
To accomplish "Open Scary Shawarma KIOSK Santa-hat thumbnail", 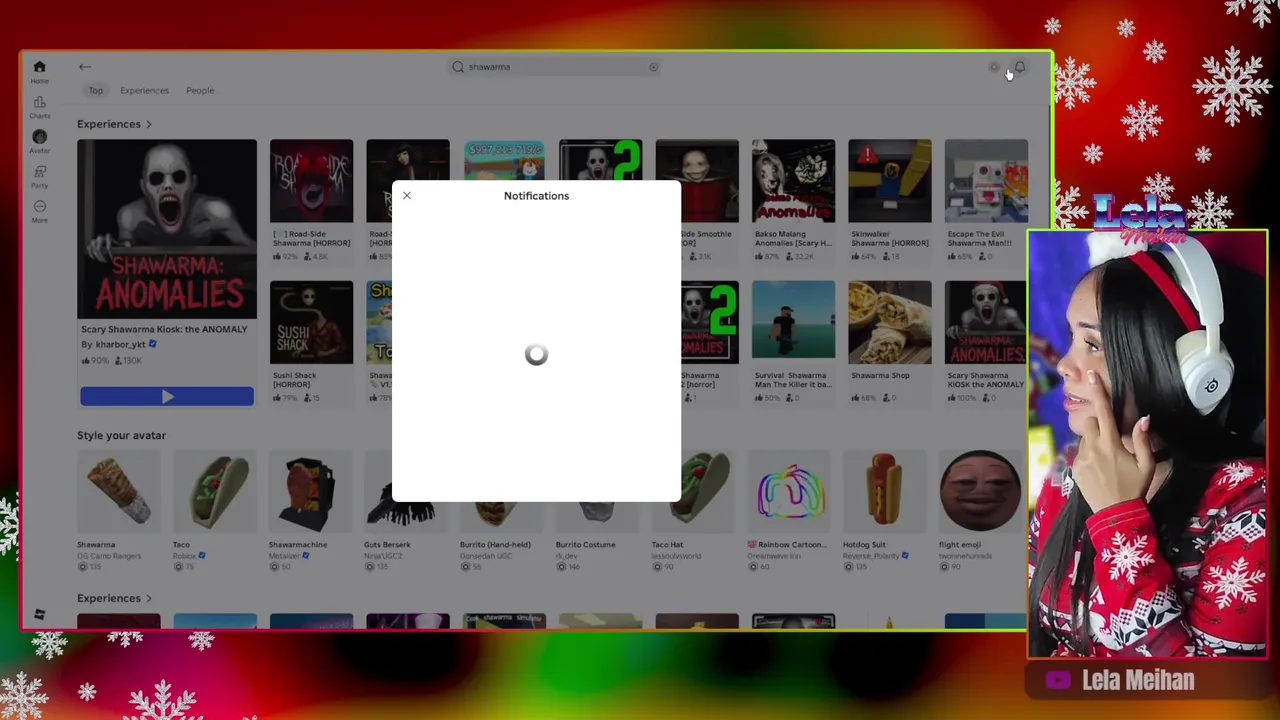I will tap(986, 322).
